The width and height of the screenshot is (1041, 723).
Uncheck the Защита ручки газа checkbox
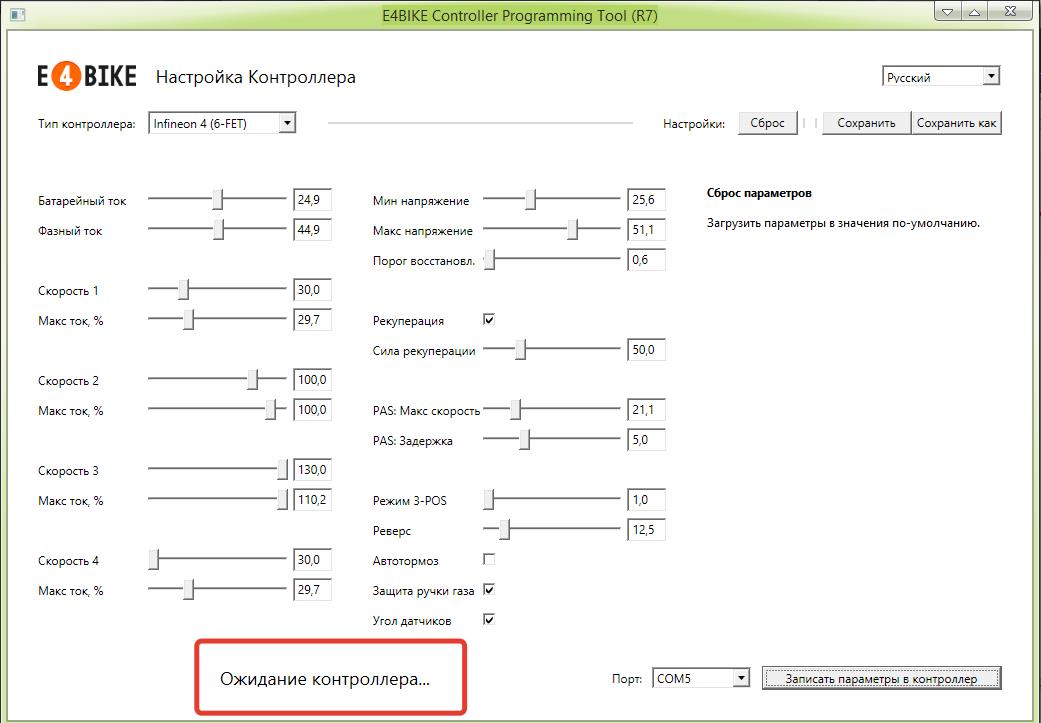(x=489, y=590)
